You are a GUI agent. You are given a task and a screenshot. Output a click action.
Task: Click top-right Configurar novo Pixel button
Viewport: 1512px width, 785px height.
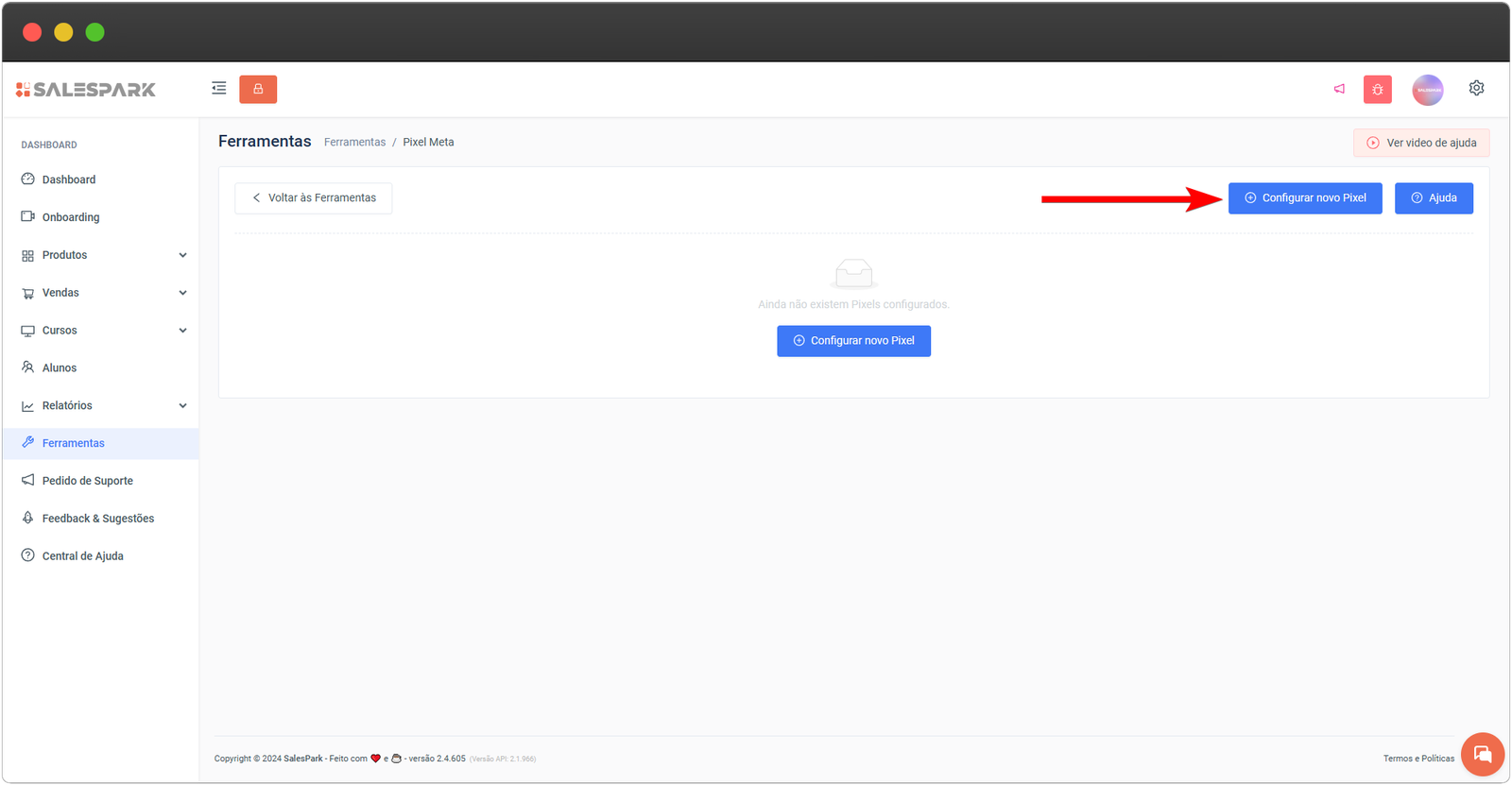point(1305,198)
